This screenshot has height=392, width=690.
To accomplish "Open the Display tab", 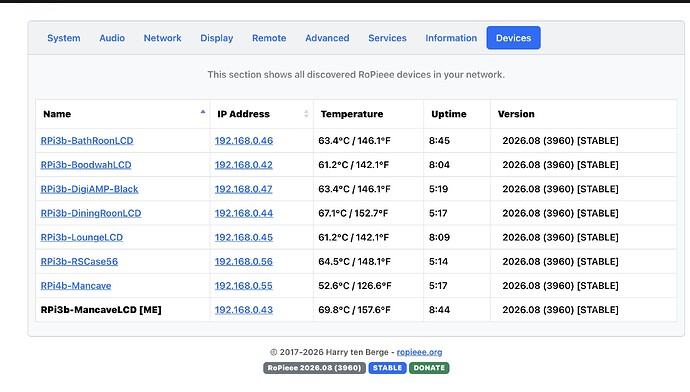I will [217, 38].
